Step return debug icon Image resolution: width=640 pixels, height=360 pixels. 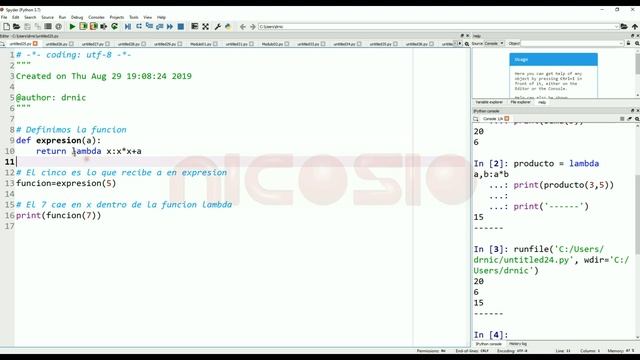pyautogui.click(x=160, y=27)
